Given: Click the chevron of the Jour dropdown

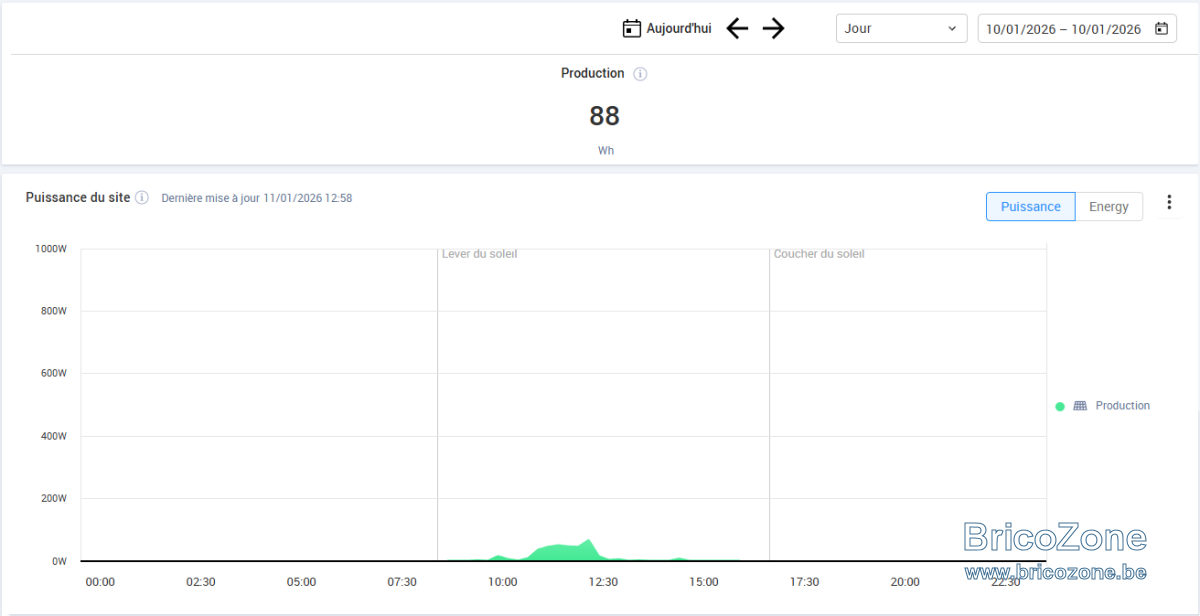Looking at the screenshot, I should click(x=952, y=29).
